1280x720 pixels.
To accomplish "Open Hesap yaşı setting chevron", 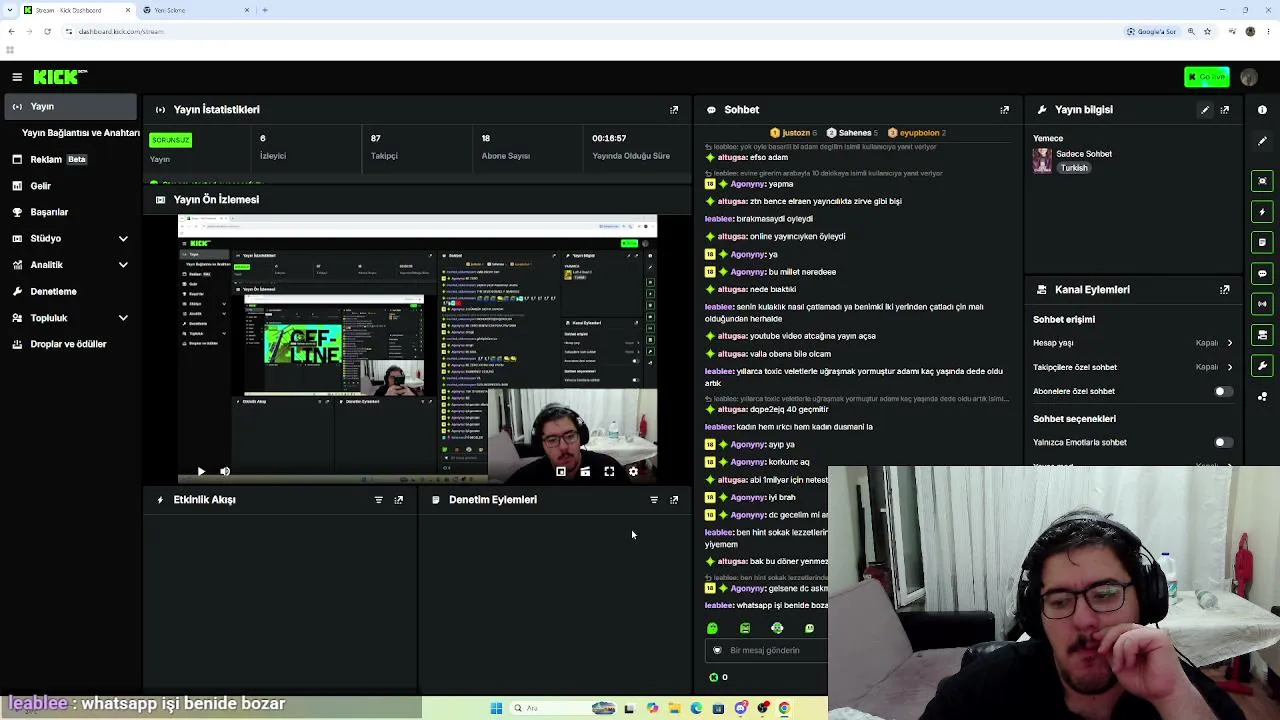I will coord(1230,343).
